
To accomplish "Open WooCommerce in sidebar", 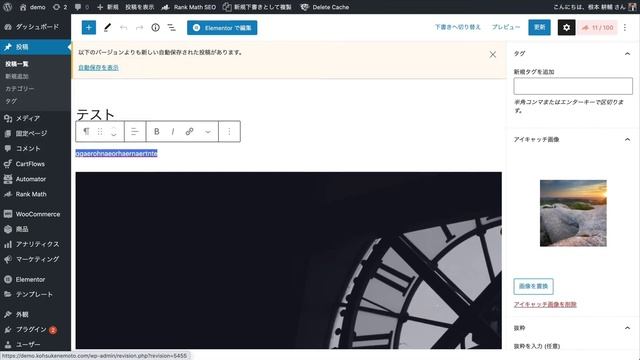I will click(36, 214).
